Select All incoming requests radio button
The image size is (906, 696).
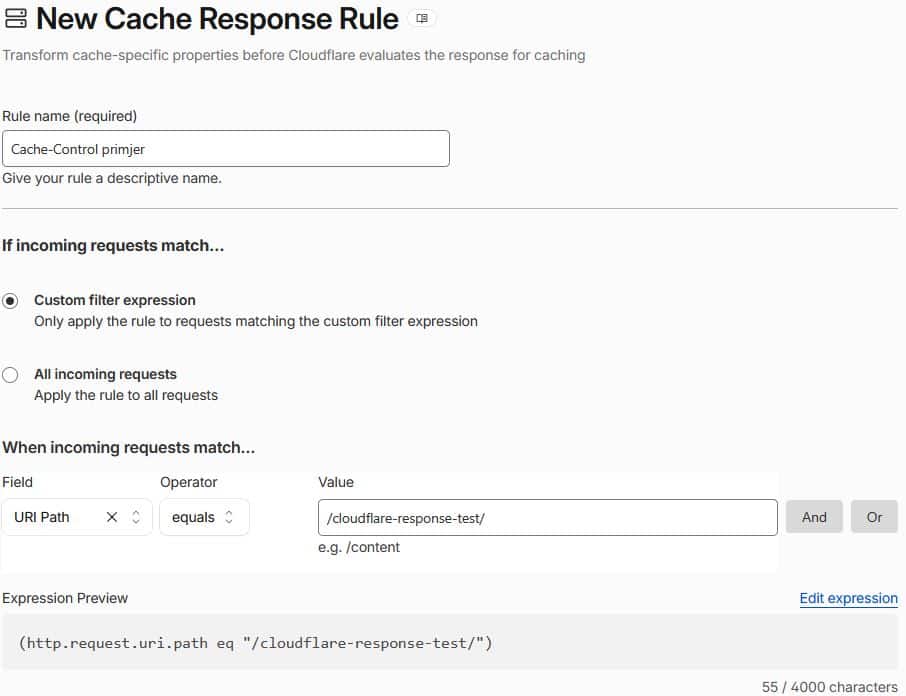pyautogui.click(x=10, y=375)
